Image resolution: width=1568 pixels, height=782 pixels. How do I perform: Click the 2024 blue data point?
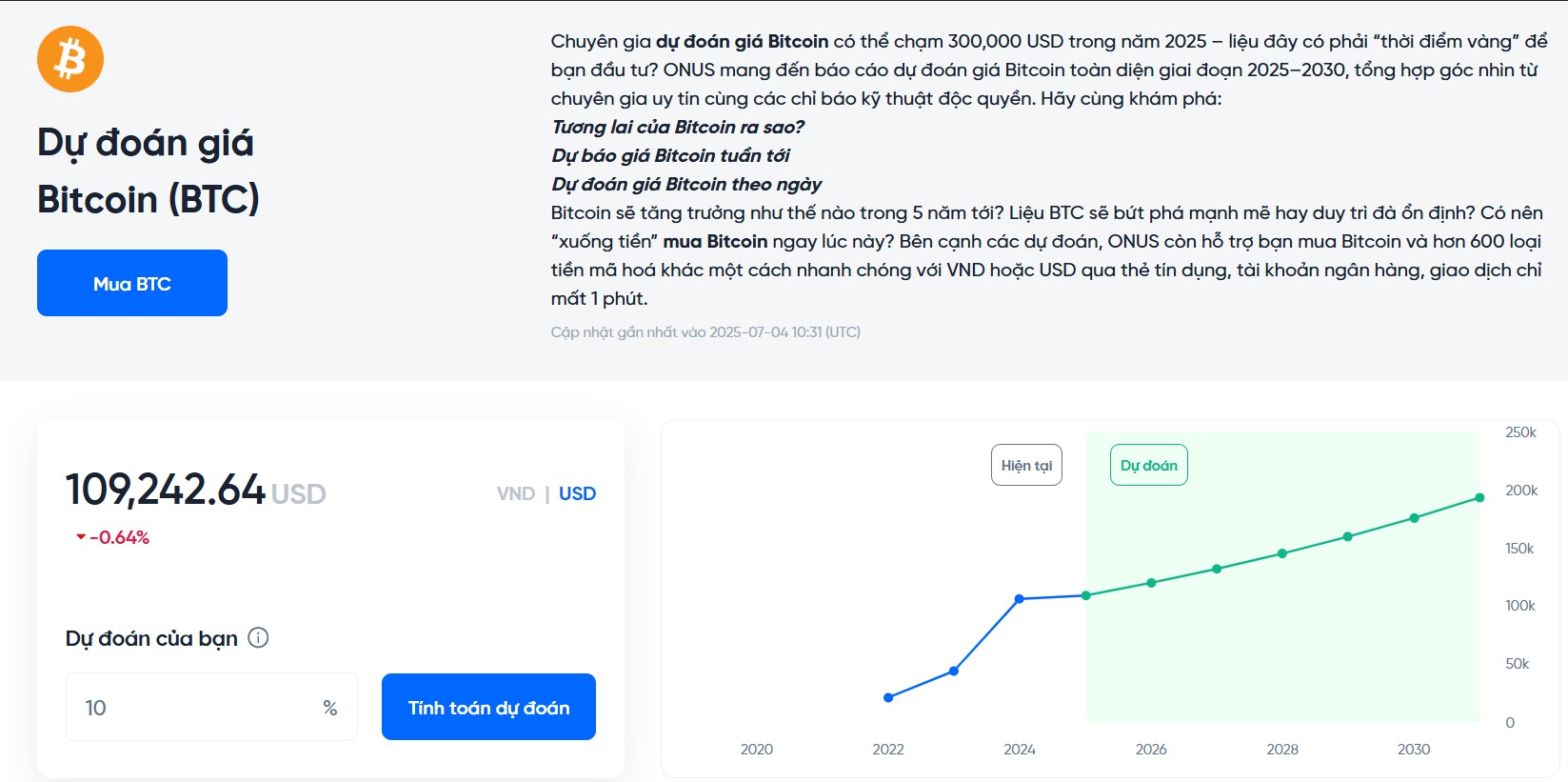1020,599
